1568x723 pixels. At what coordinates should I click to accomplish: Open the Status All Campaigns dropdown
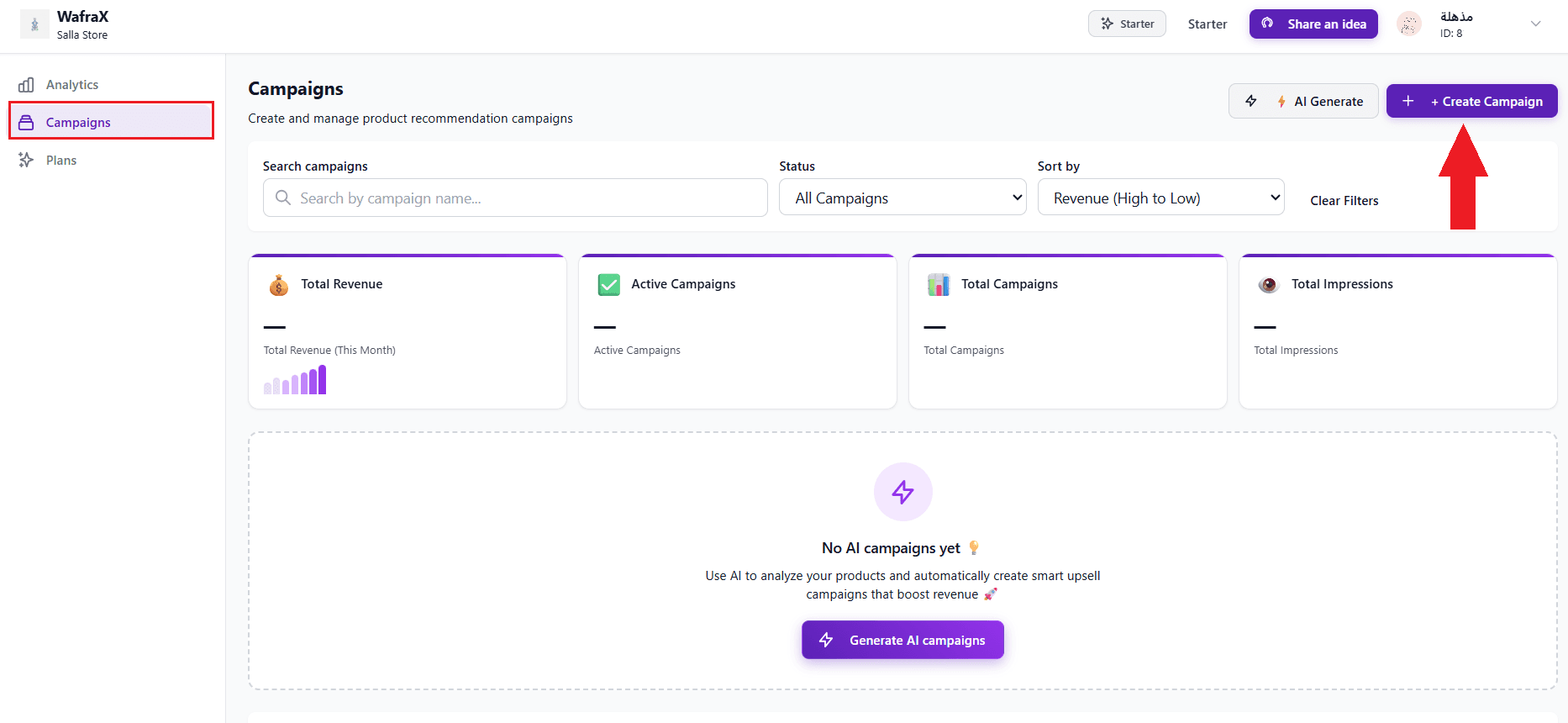click(902, 198)
